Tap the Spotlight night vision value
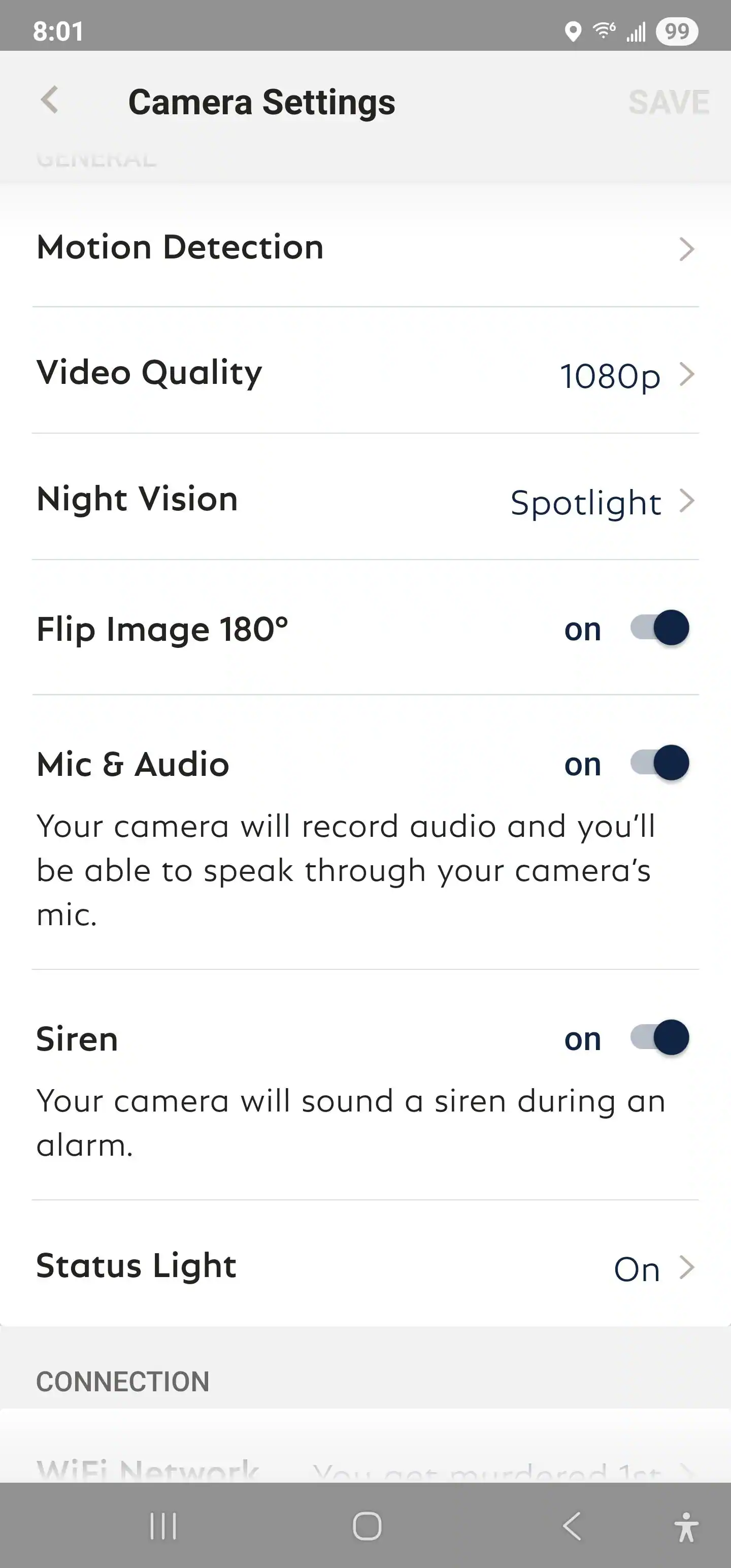 coord(585,503)
